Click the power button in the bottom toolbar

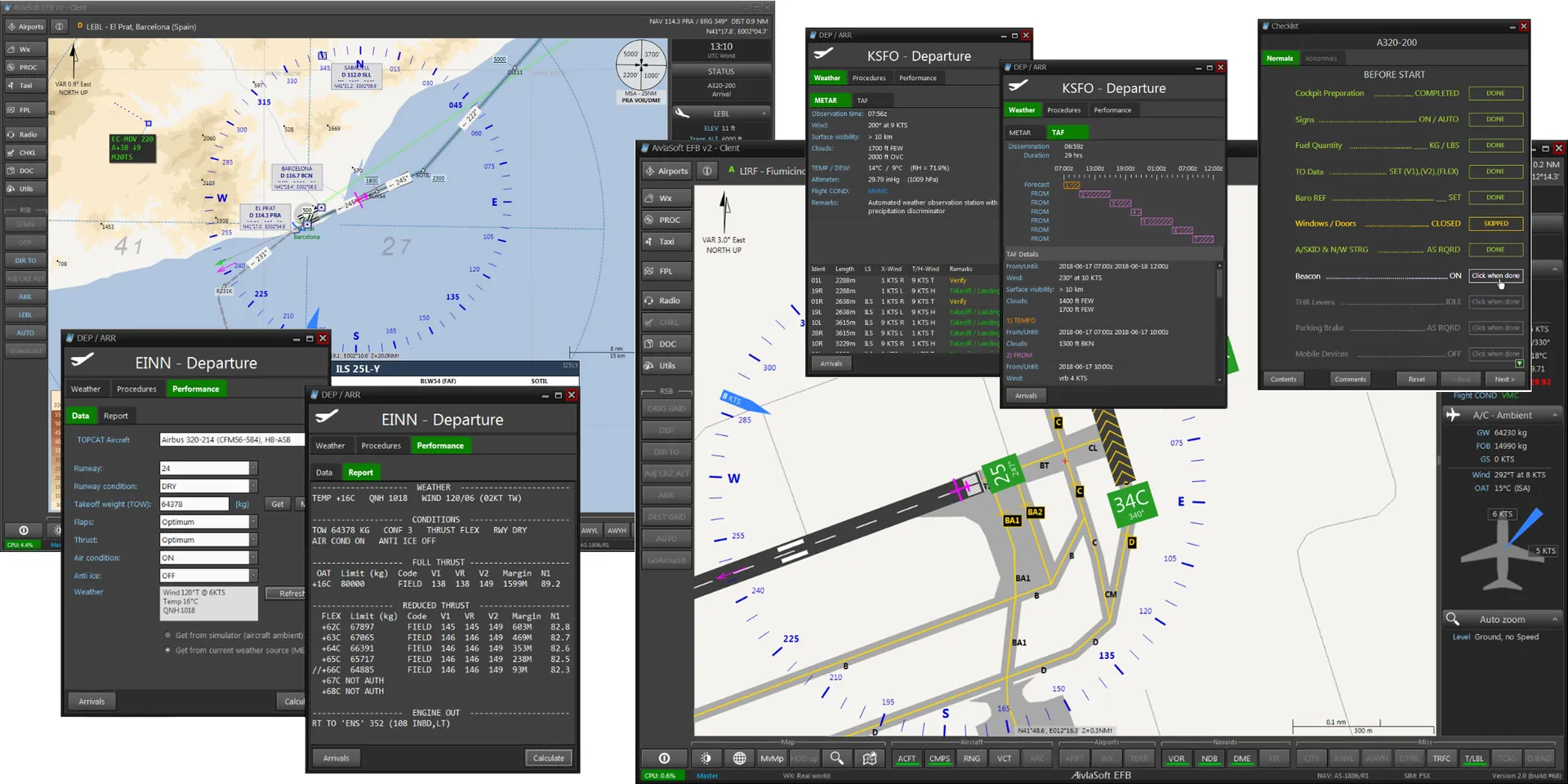664,758
